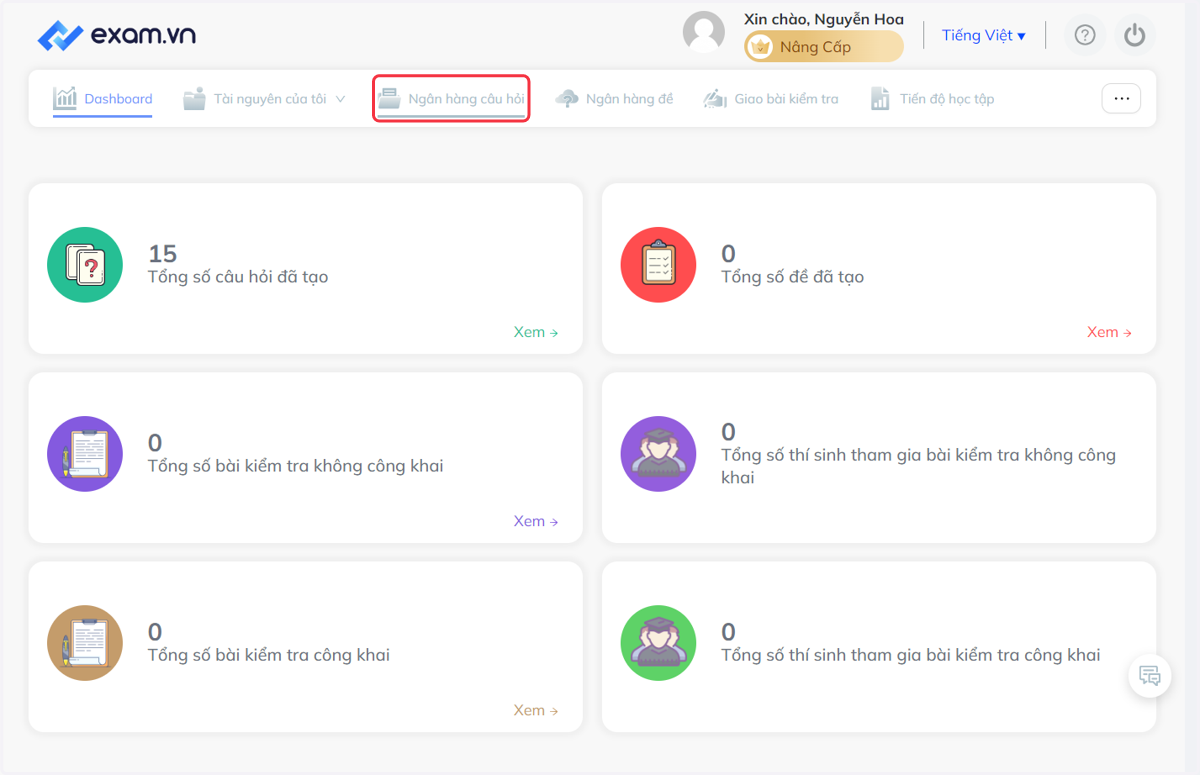This screenshot has height=775, width=1200.
Task: Go to the Ngân hàng đề tab
Action: pos(614,99)
